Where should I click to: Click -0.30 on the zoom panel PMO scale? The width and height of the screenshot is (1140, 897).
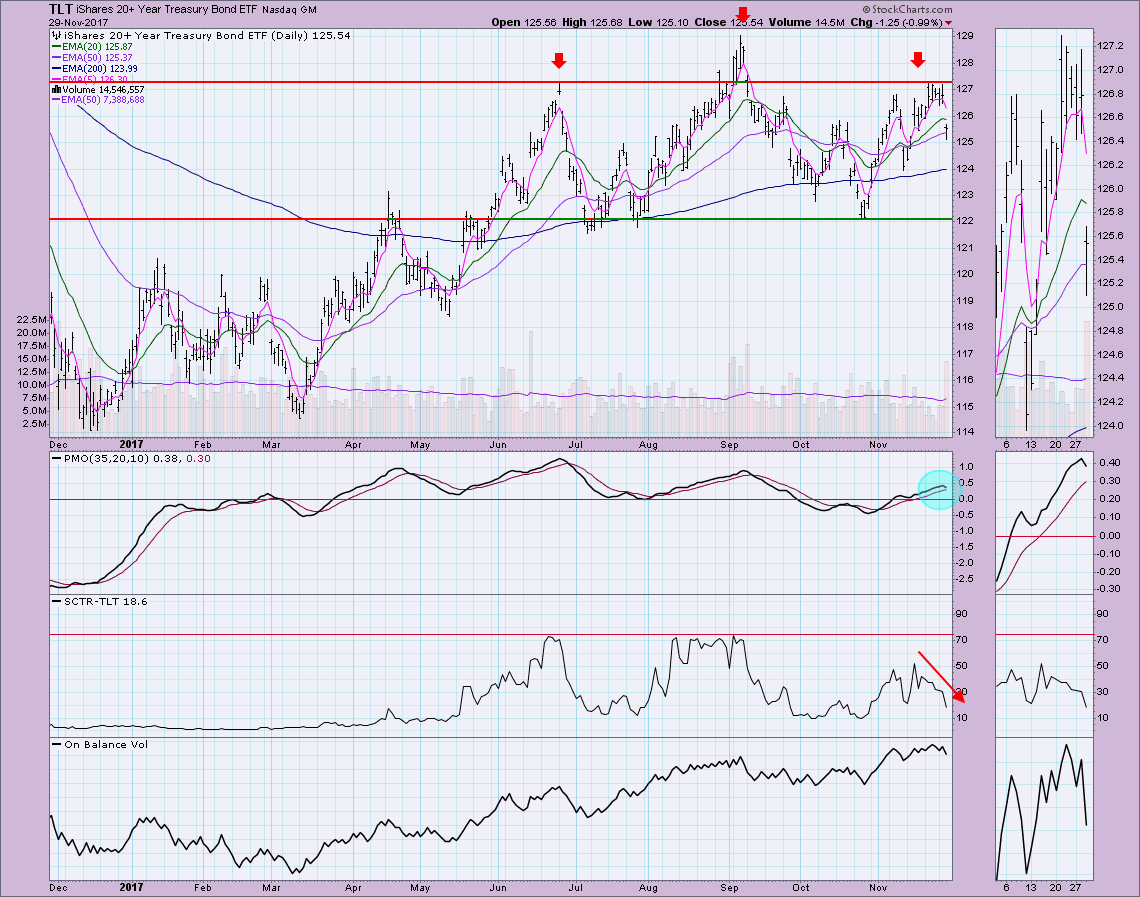[1110, 590]
